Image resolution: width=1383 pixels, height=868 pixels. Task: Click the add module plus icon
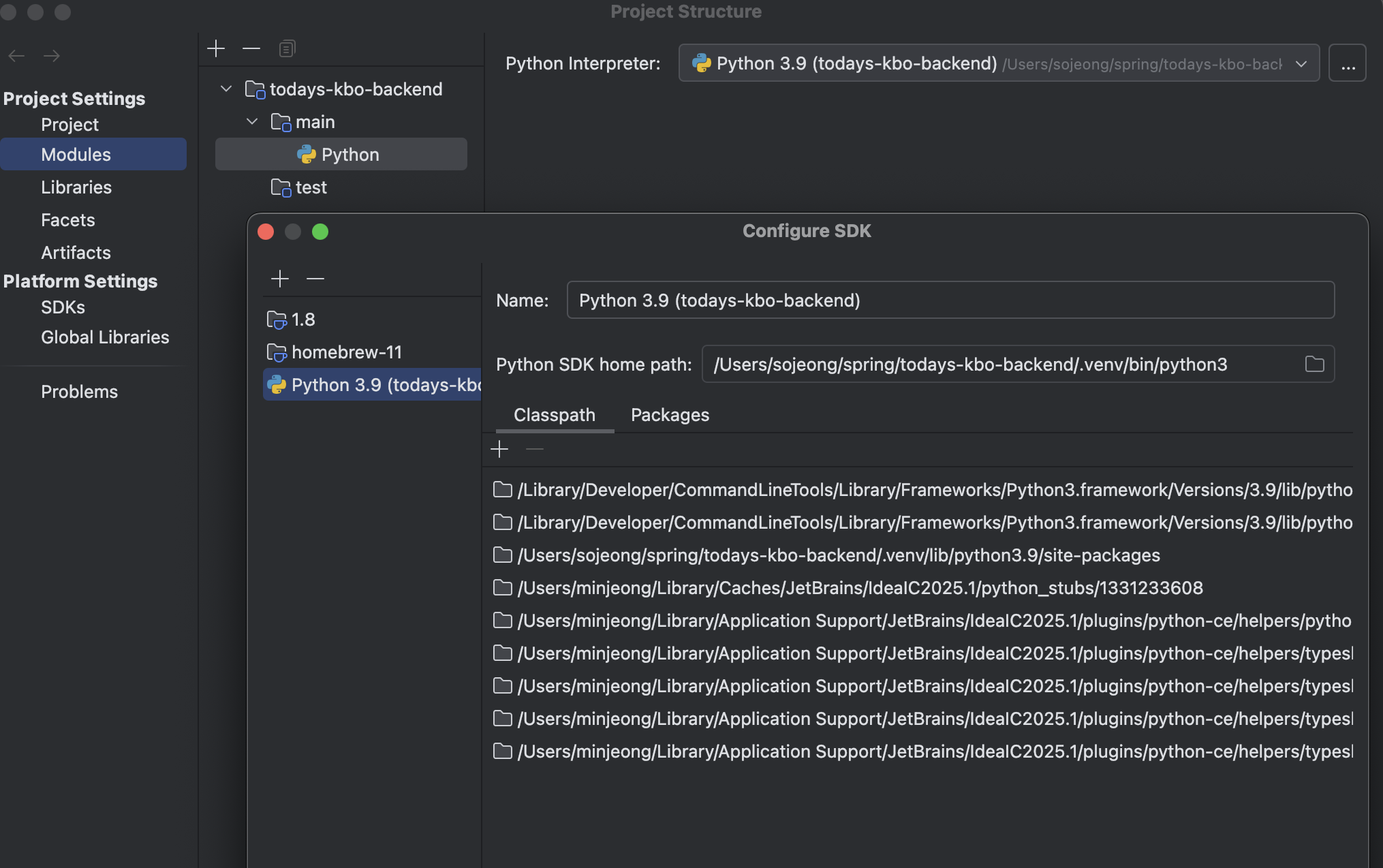point(216,48)
